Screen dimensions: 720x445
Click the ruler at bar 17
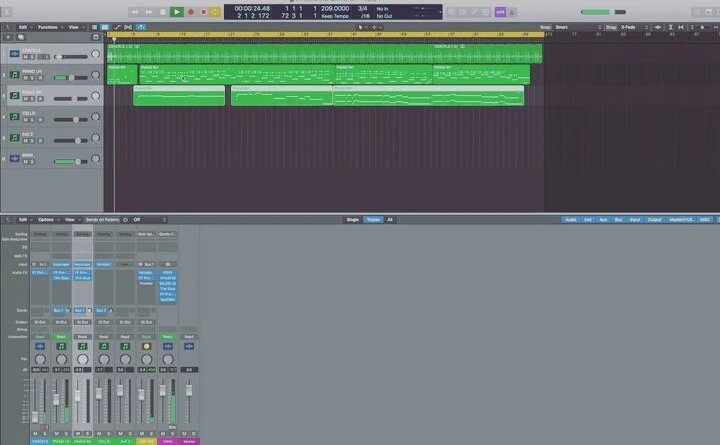click(x=207, y=34)
